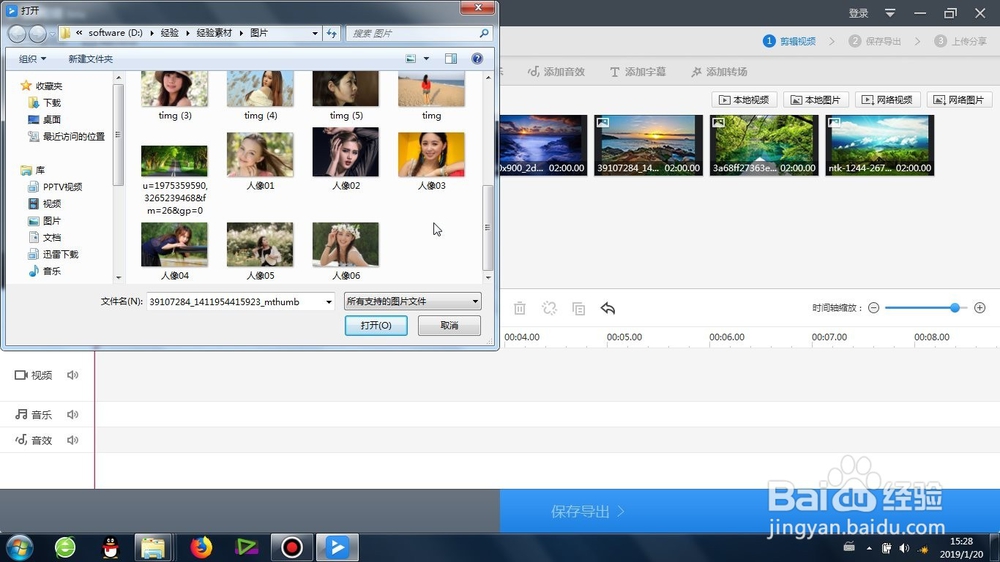Click the 取消 button

pyautogui.click(x=450, y=325)
